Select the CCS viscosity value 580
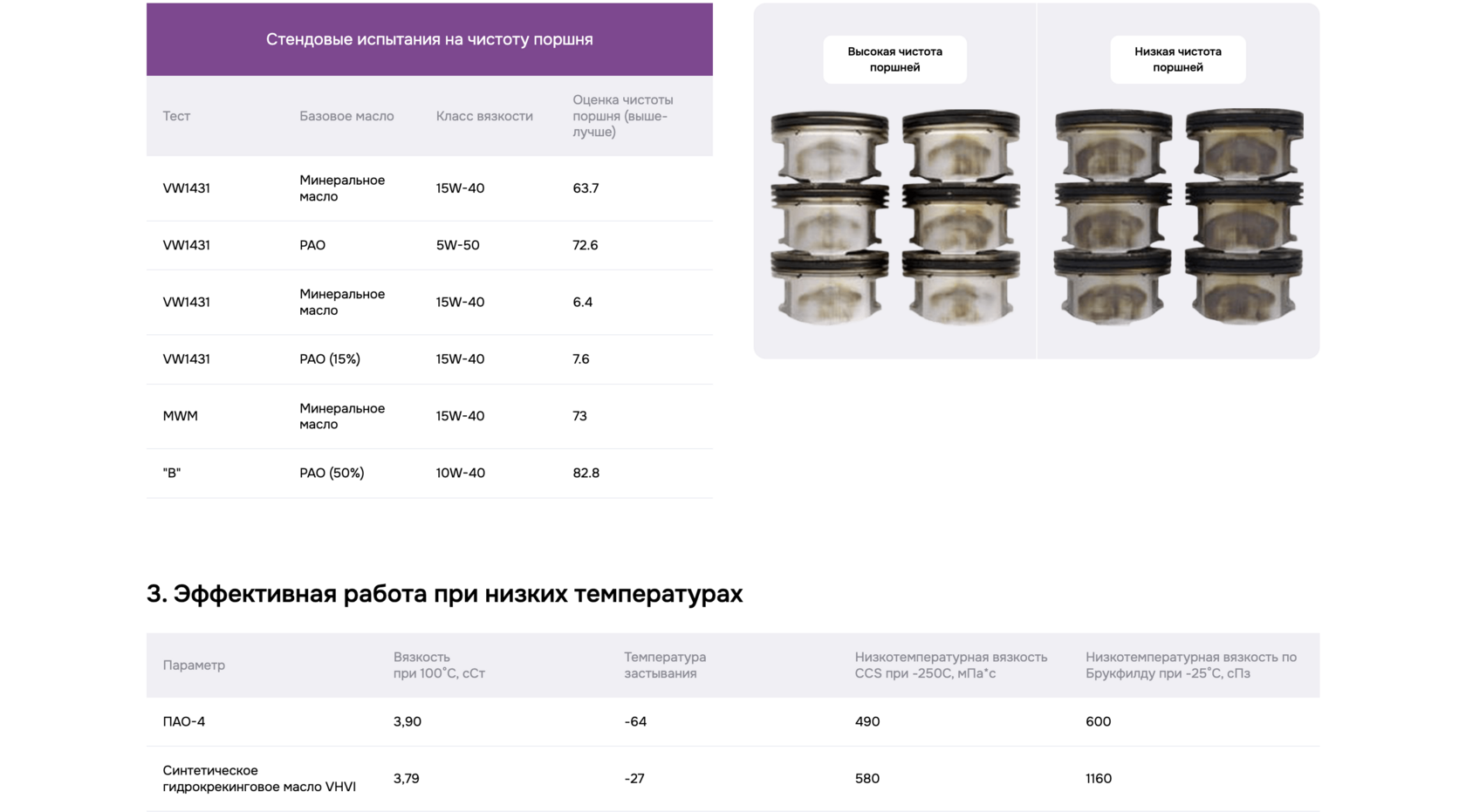 (x=867, y=779)
